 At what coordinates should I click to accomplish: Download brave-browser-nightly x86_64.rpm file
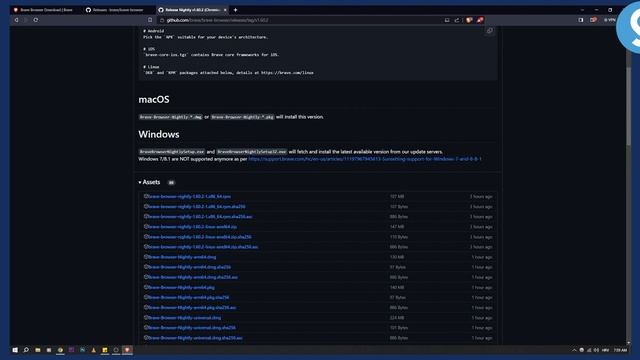coord(189,196)
